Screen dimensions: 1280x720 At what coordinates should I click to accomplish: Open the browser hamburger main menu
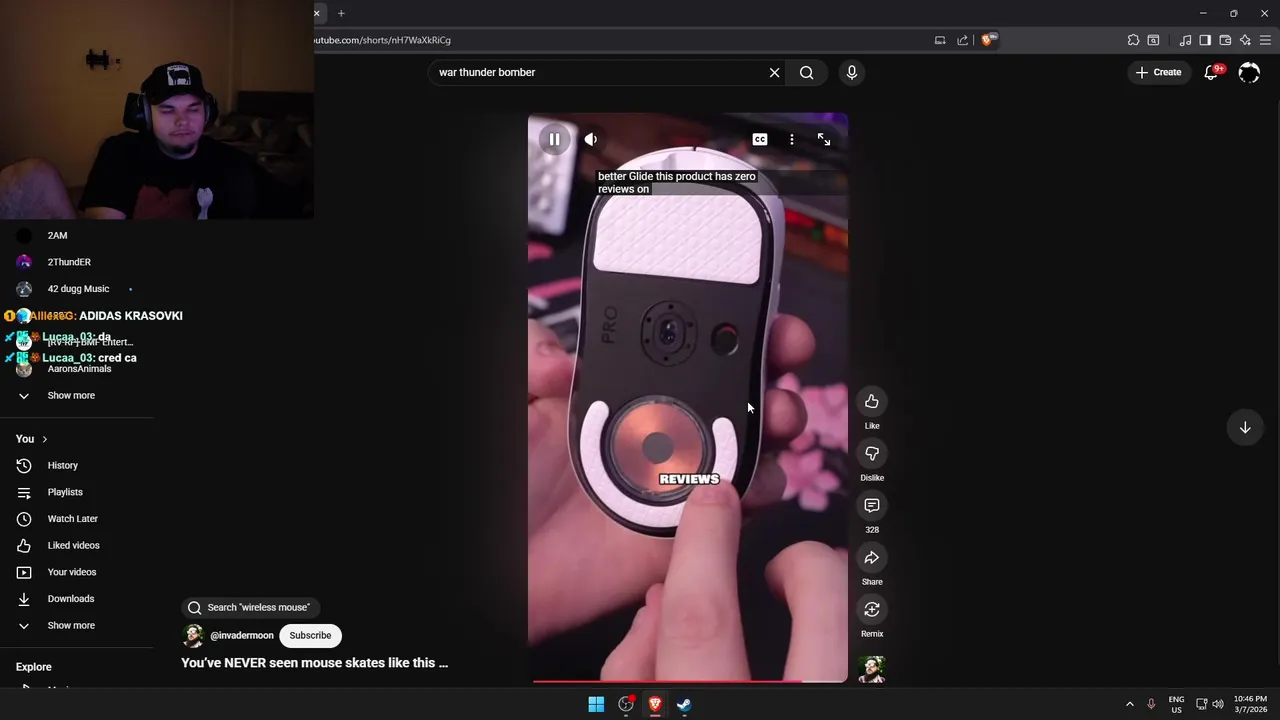tap(1266, 40)
